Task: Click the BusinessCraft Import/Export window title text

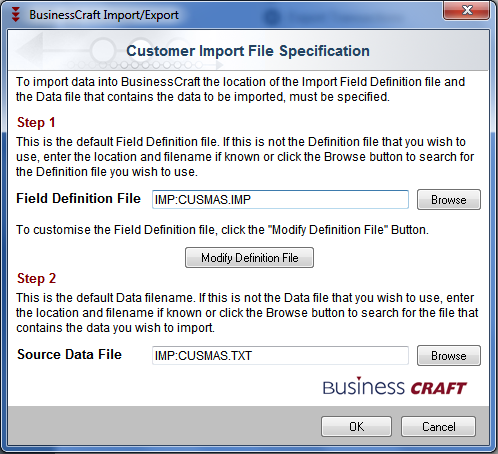Action: [104, 15]
